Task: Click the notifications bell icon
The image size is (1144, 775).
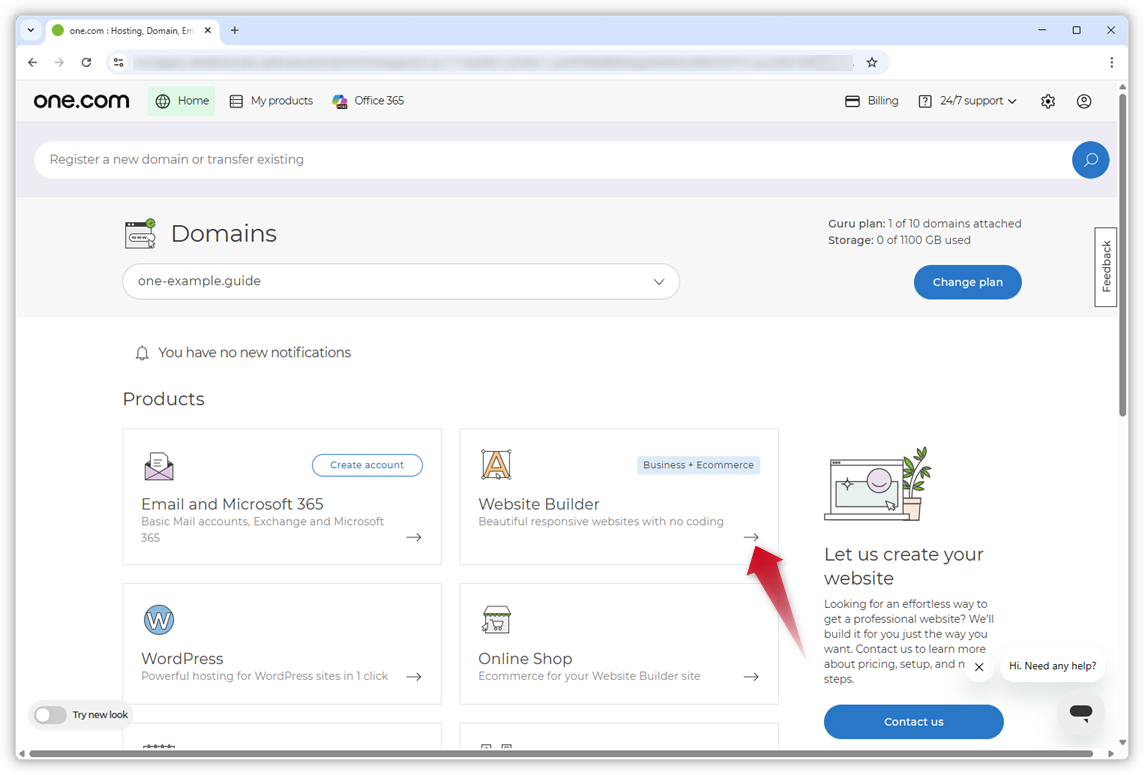Action: pyautogui.click(x=142, y=352)
